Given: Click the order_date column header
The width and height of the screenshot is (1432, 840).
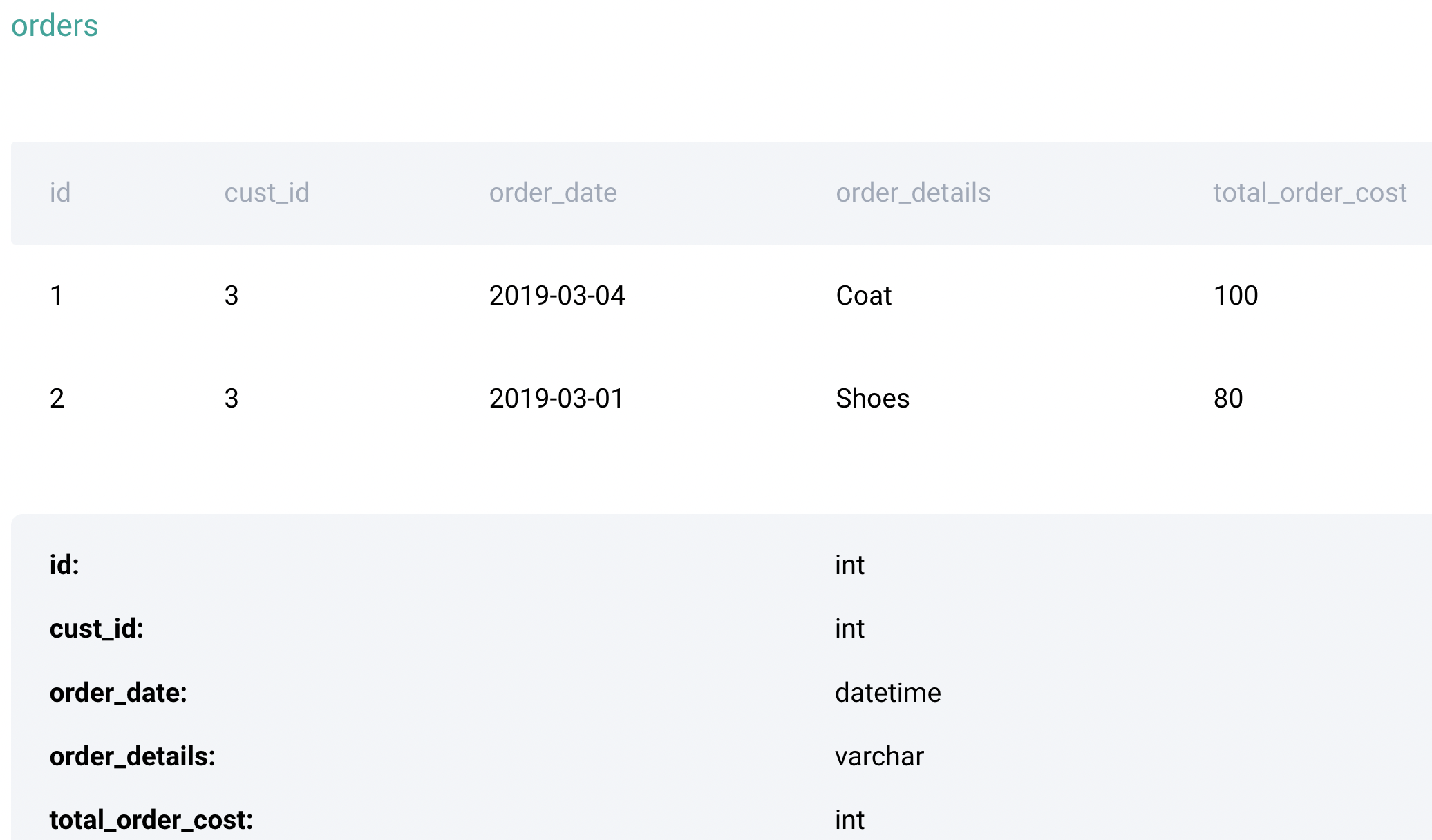Looking at the screenshot, I should pos(553,193).
